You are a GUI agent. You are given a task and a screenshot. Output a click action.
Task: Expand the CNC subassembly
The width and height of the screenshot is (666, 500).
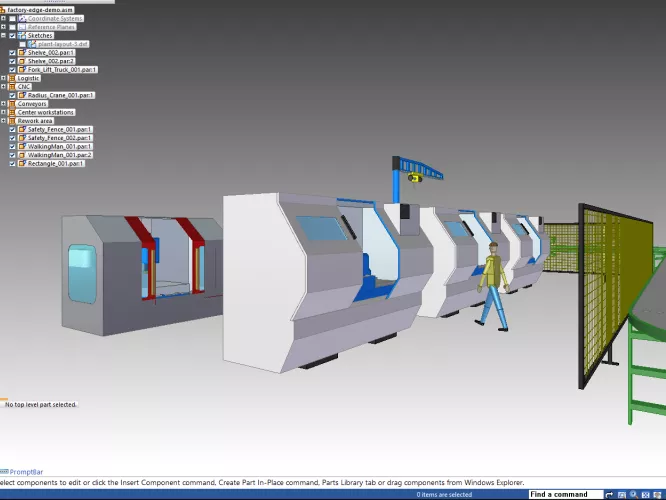coord(3,86)
